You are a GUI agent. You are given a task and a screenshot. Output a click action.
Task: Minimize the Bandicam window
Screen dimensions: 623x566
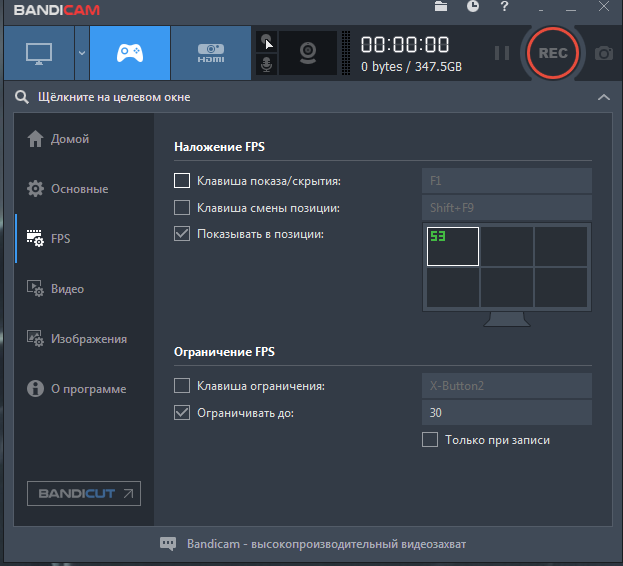[571, 8]
